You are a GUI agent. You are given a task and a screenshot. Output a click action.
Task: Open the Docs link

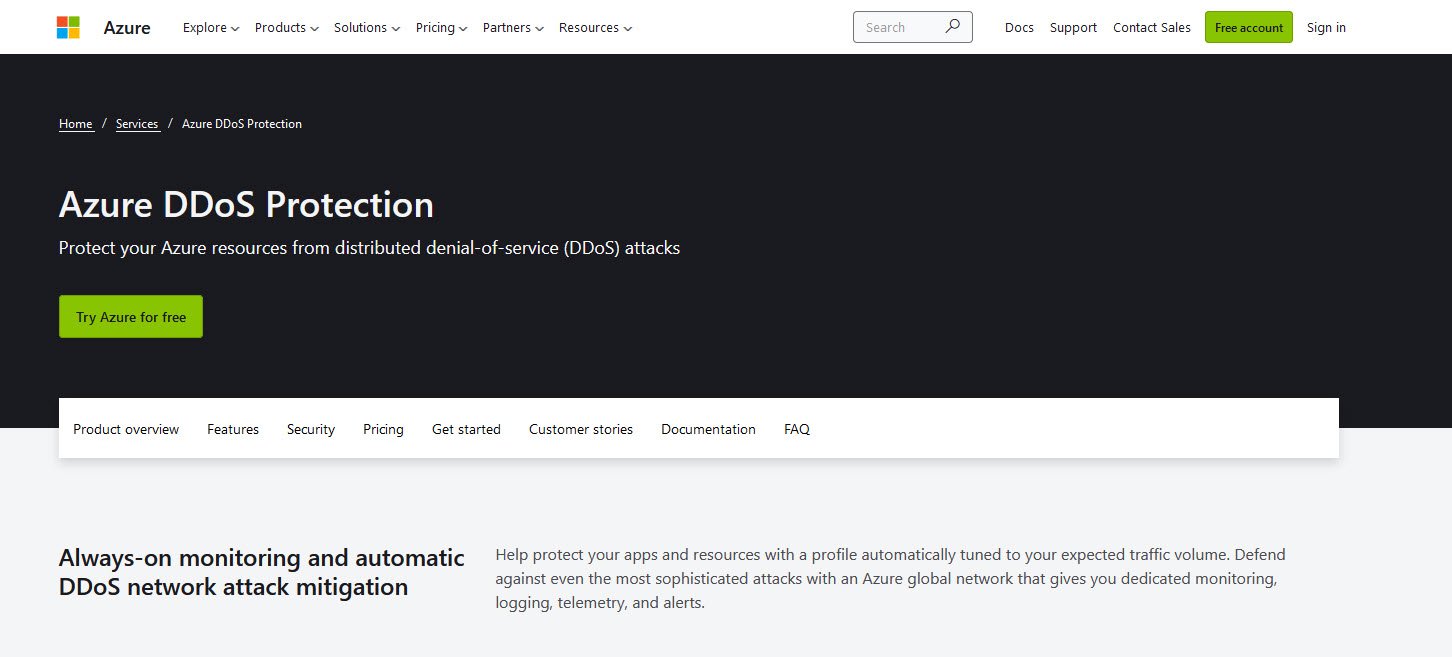tap(1019, 28)
